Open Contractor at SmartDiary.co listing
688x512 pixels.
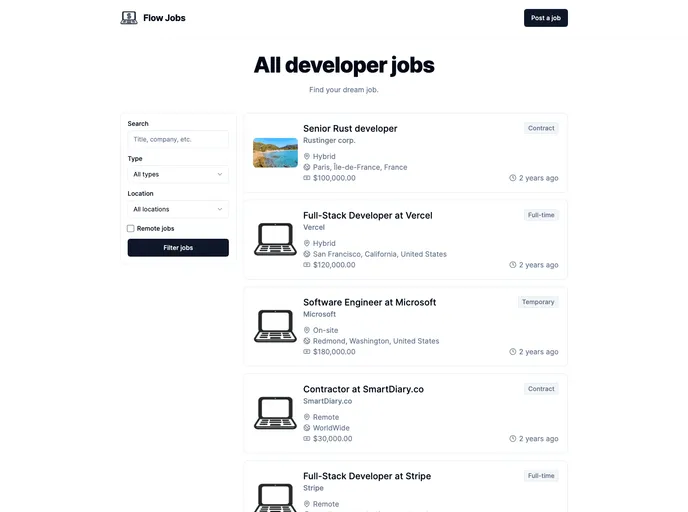363,389
